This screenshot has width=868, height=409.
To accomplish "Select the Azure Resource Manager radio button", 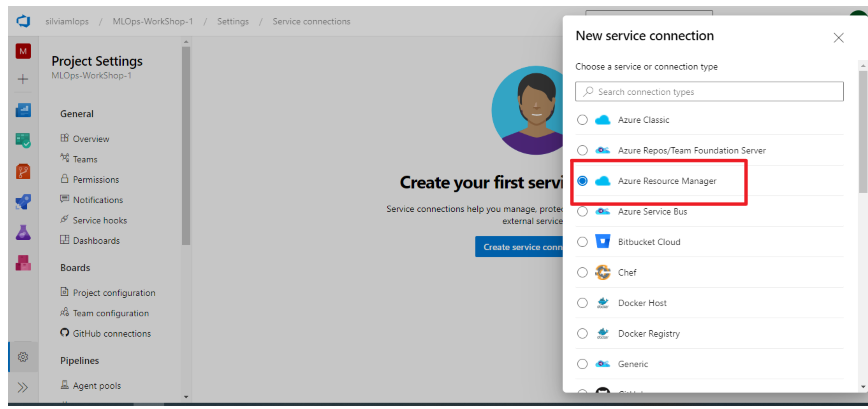I will point(582,181).
